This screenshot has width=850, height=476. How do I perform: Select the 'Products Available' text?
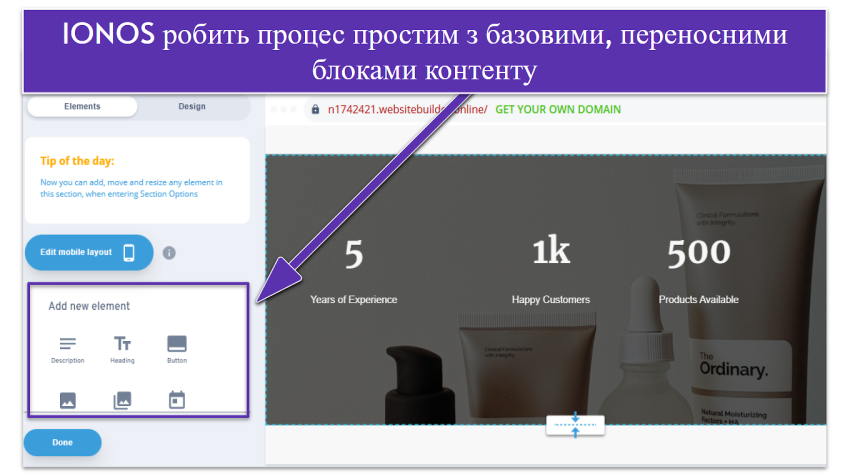click(699, 299)
